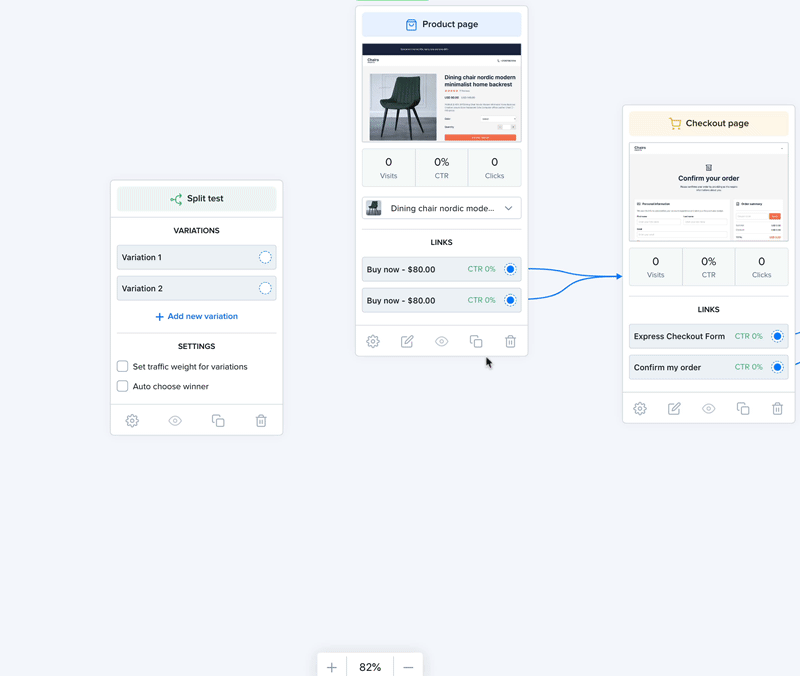Delete the Product page card

510,341
